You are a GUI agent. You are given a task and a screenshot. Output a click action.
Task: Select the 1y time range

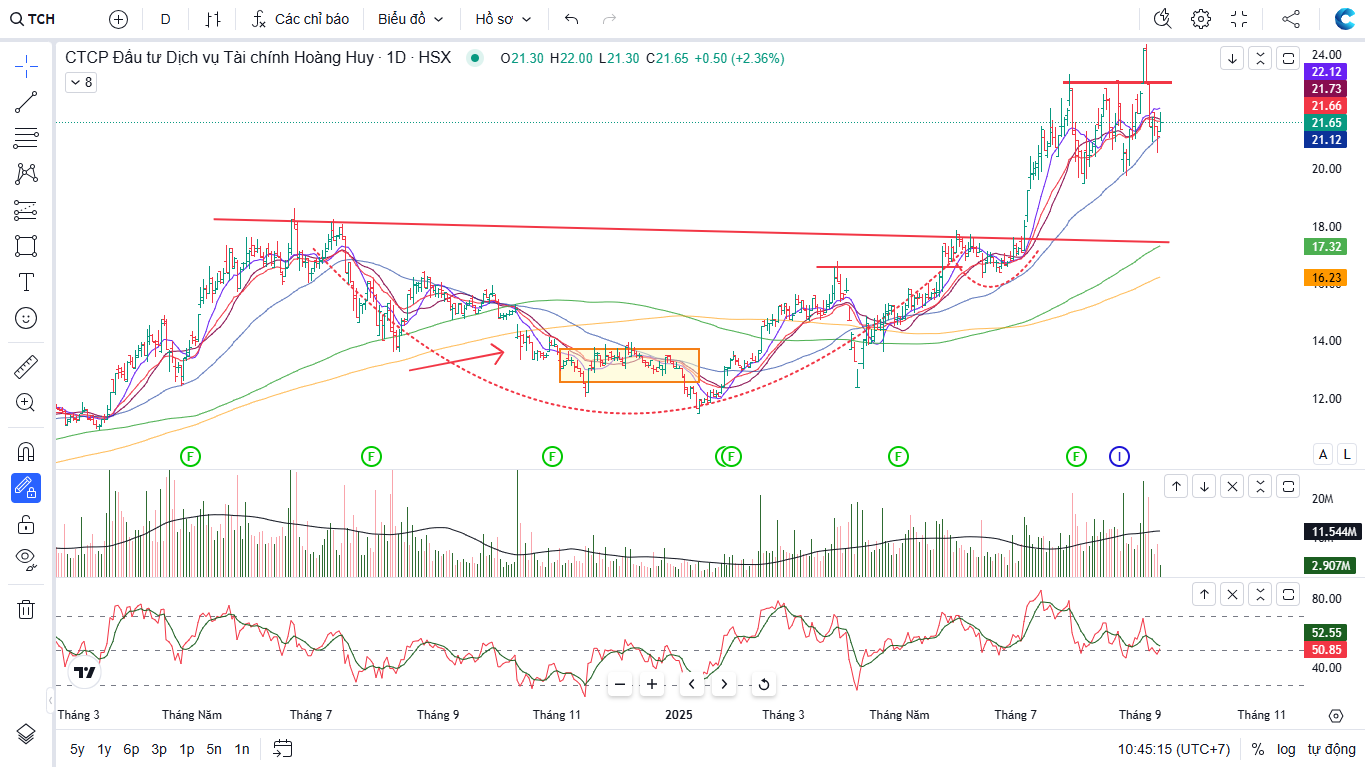click(x=104, y=748)
